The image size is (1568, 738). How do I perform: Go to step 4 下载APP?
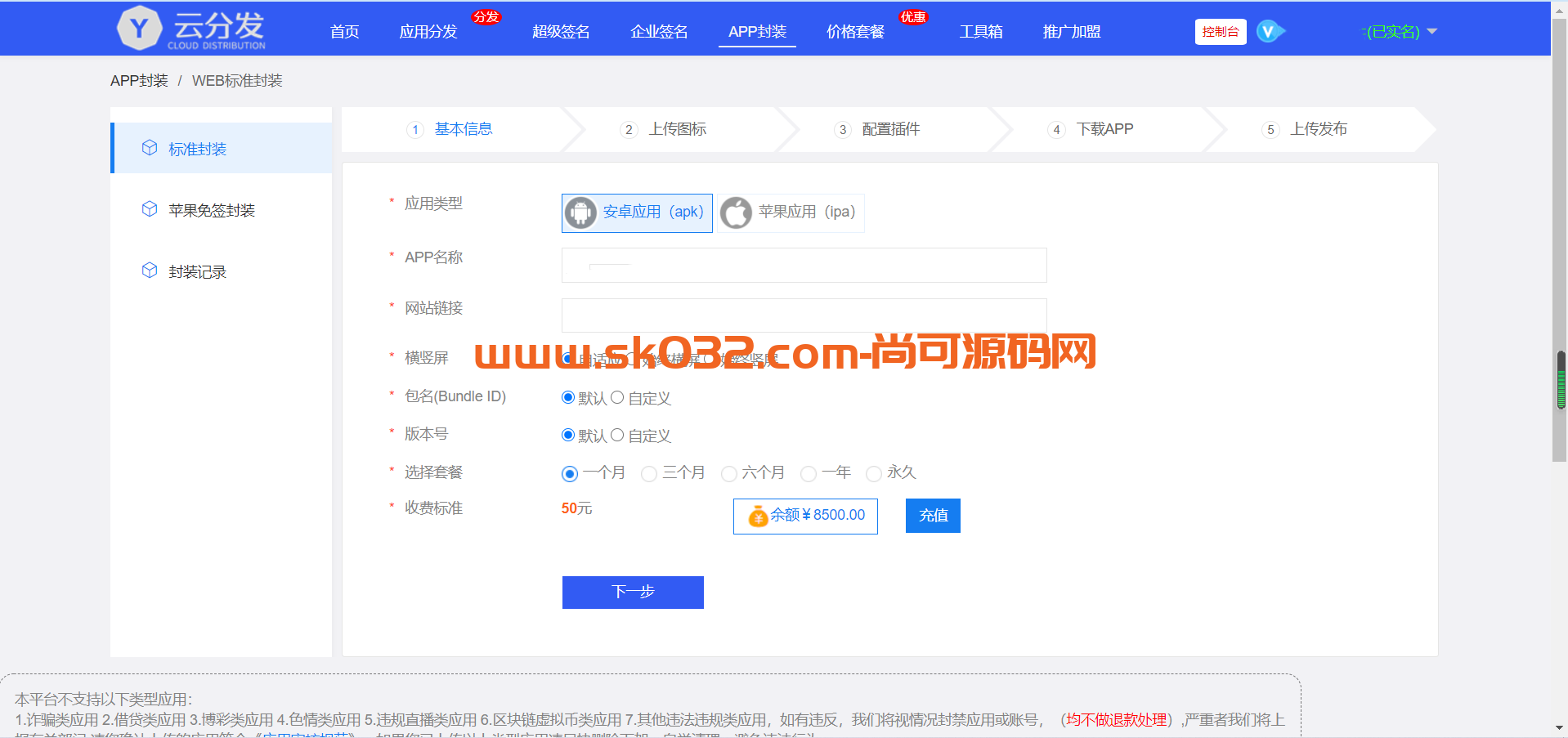point(1091,129)
